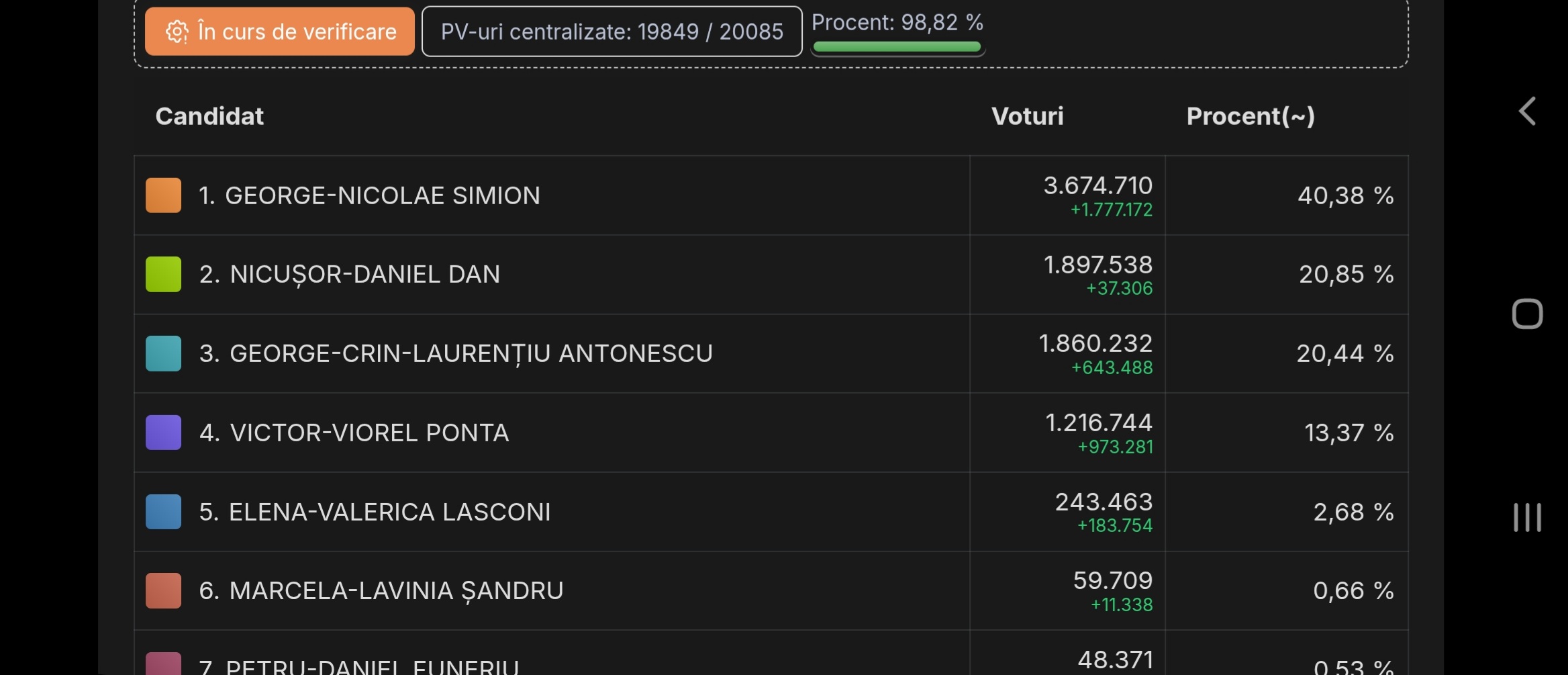Click salmon swatch beside Marcela-Lavinia Șandru

click(163, 590)
